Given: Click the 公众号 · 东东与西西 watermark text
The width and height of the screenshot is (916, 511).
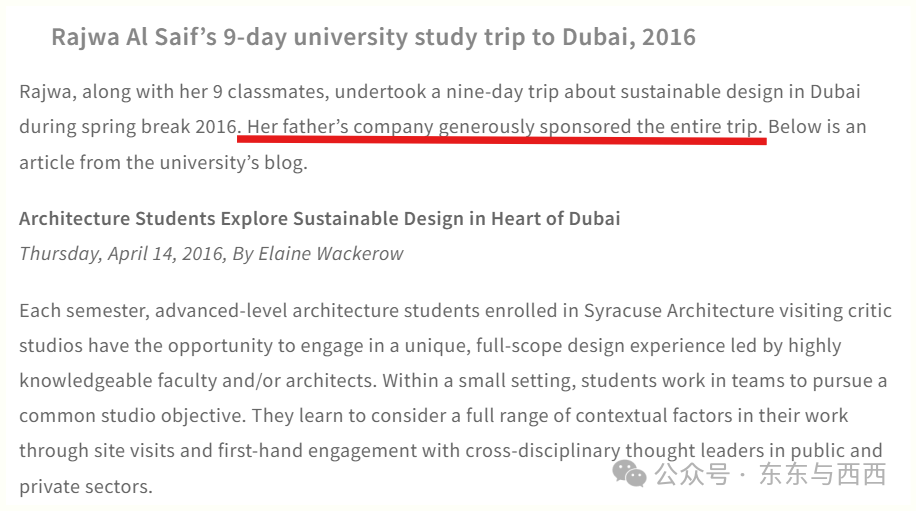Looking at the screenshot, I should pos(771,474).
